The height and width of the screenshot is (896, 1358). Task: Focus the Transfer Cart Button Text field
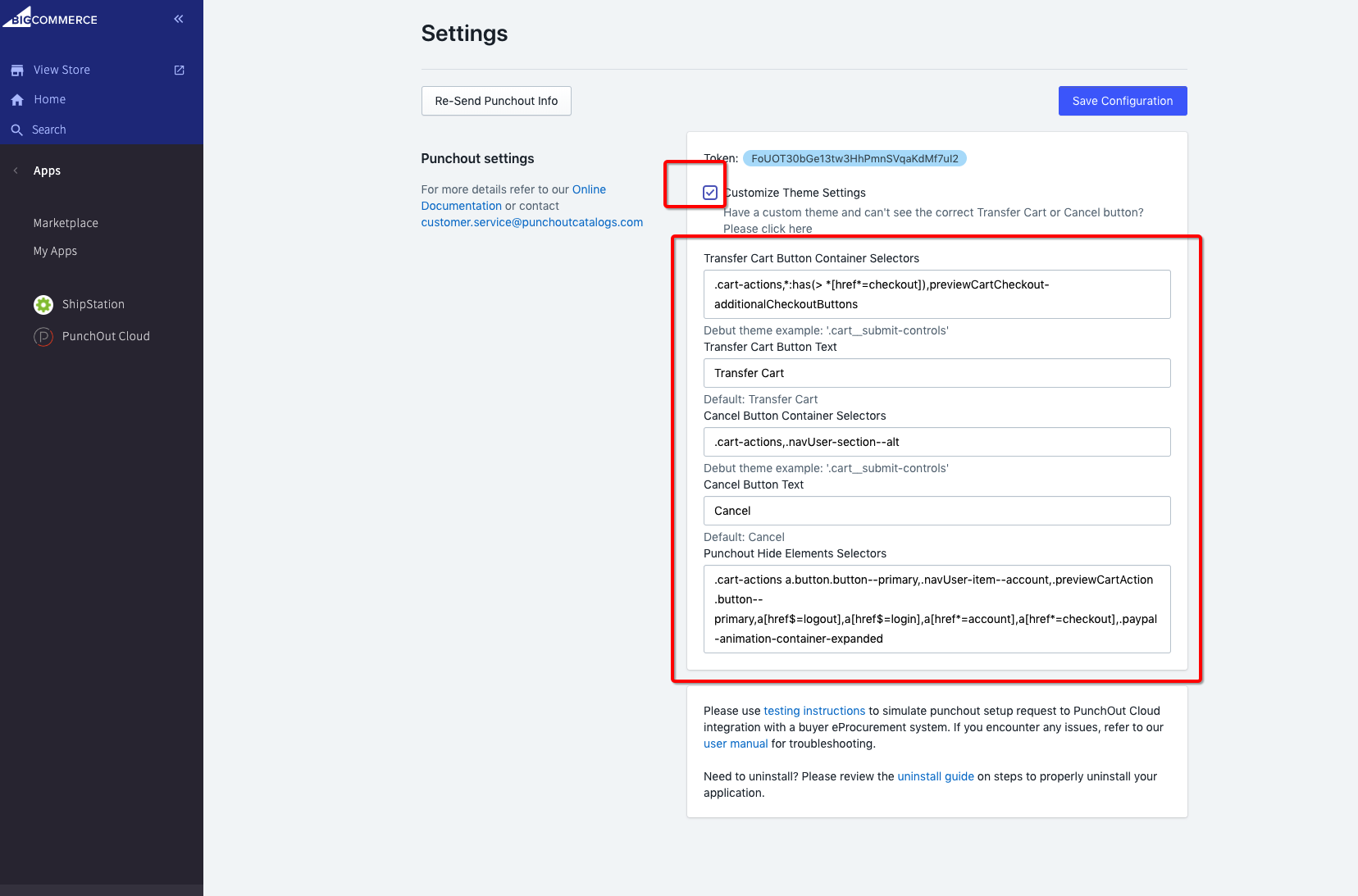[936, 373]
